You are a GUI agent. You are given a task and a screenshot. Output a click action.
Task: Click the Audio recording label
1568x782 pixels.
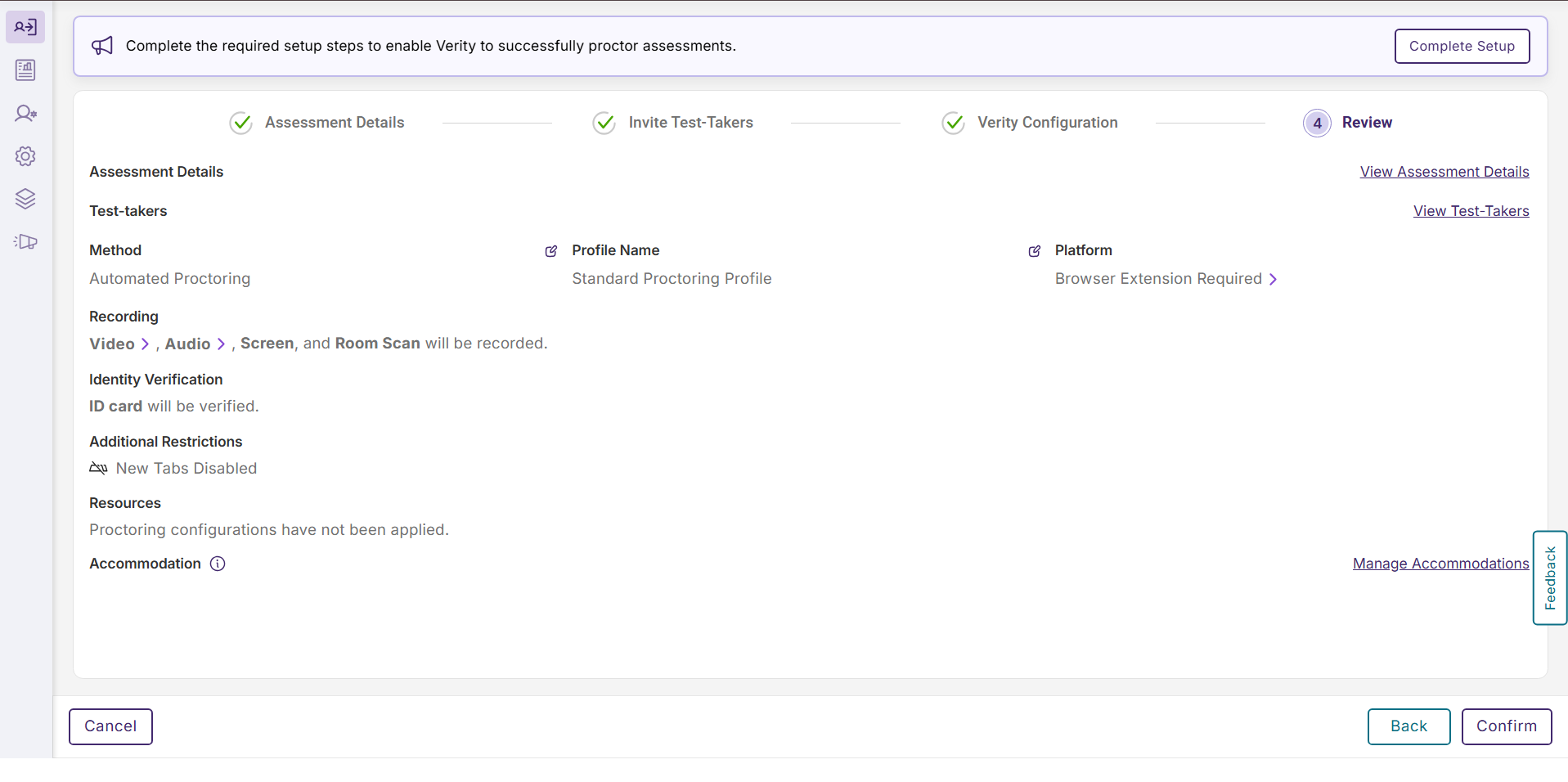188,344
